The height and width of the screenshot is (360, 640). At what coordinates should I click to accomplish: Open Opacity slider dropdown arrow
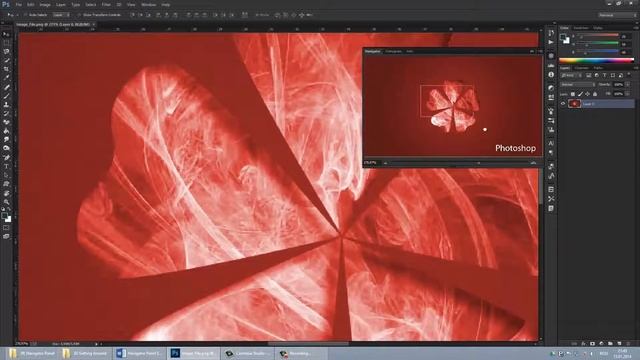point(628,84)
